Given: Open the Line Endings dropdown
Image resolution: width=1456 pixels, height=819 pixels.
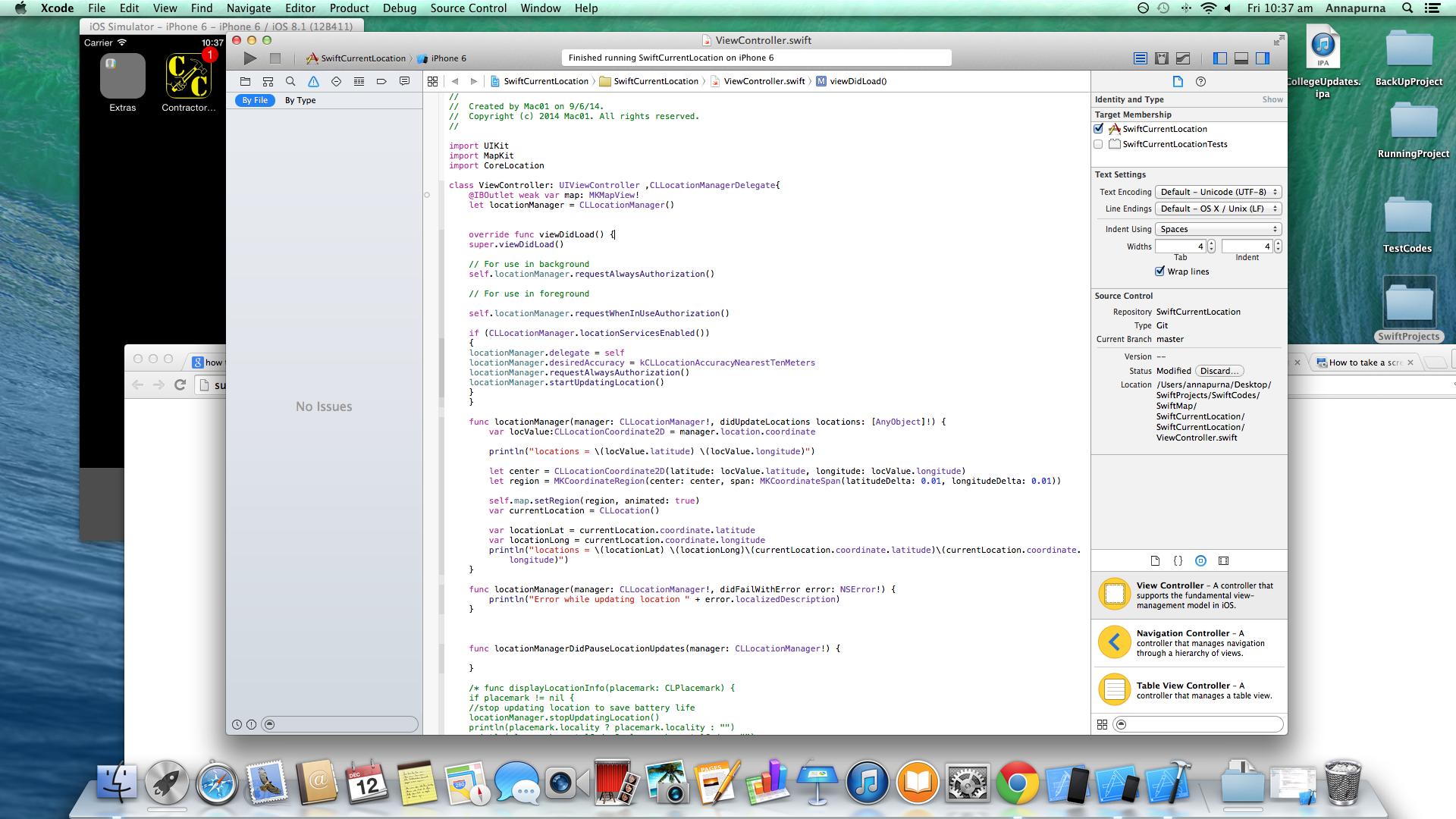Looking at the screenshot, I should [x=1218, y=209].
